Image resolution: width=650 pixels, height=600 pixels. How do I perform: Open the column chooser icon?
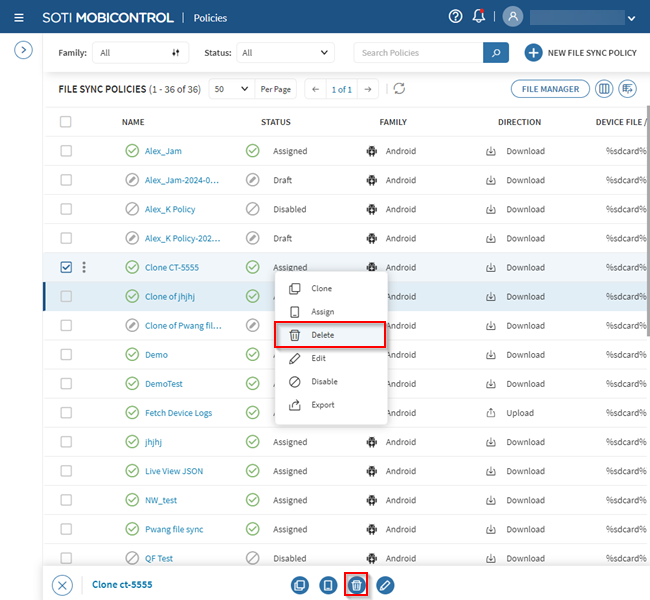pyautogui.click(x=604, y=89)
